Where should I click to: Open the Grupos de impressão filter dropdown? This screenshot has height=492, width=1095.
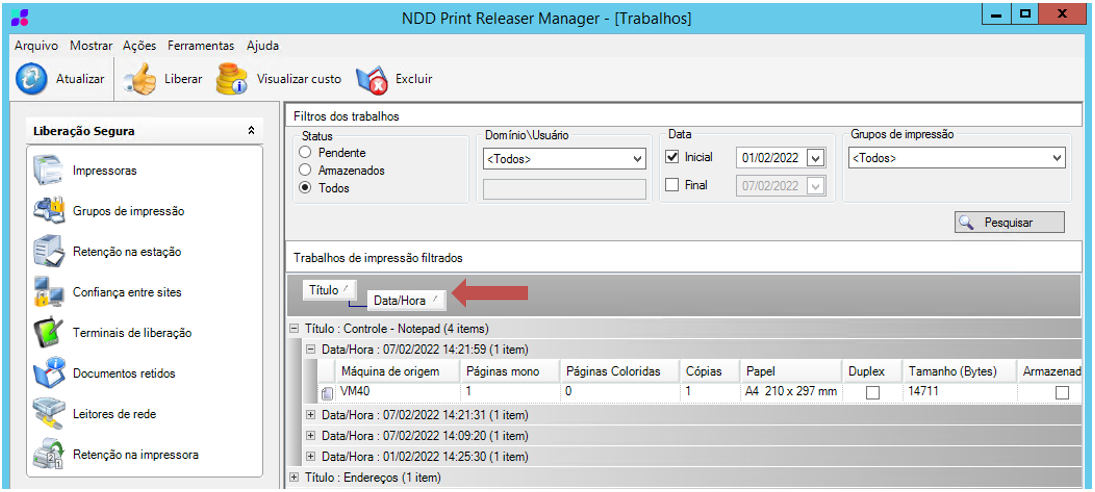click(1057, 159)
